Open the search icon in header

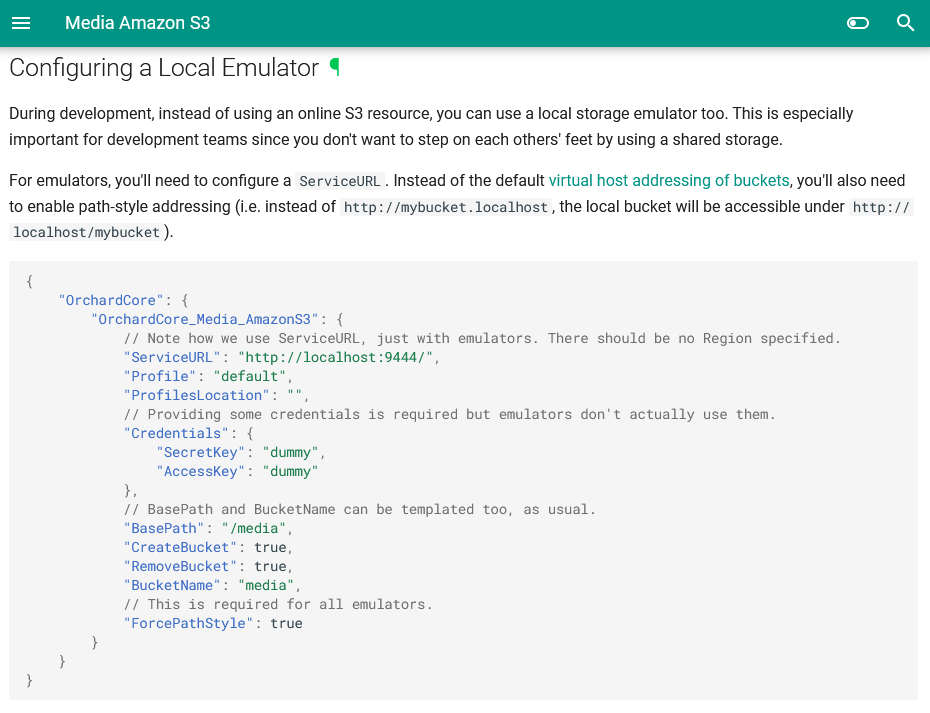click(x=905, y=23)
